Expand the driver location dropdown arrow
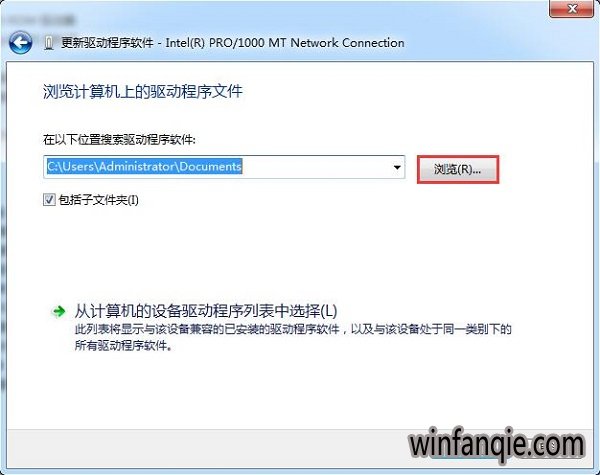Screen dimensions: 600x475 pyautogui.click(x=397, y=167)
